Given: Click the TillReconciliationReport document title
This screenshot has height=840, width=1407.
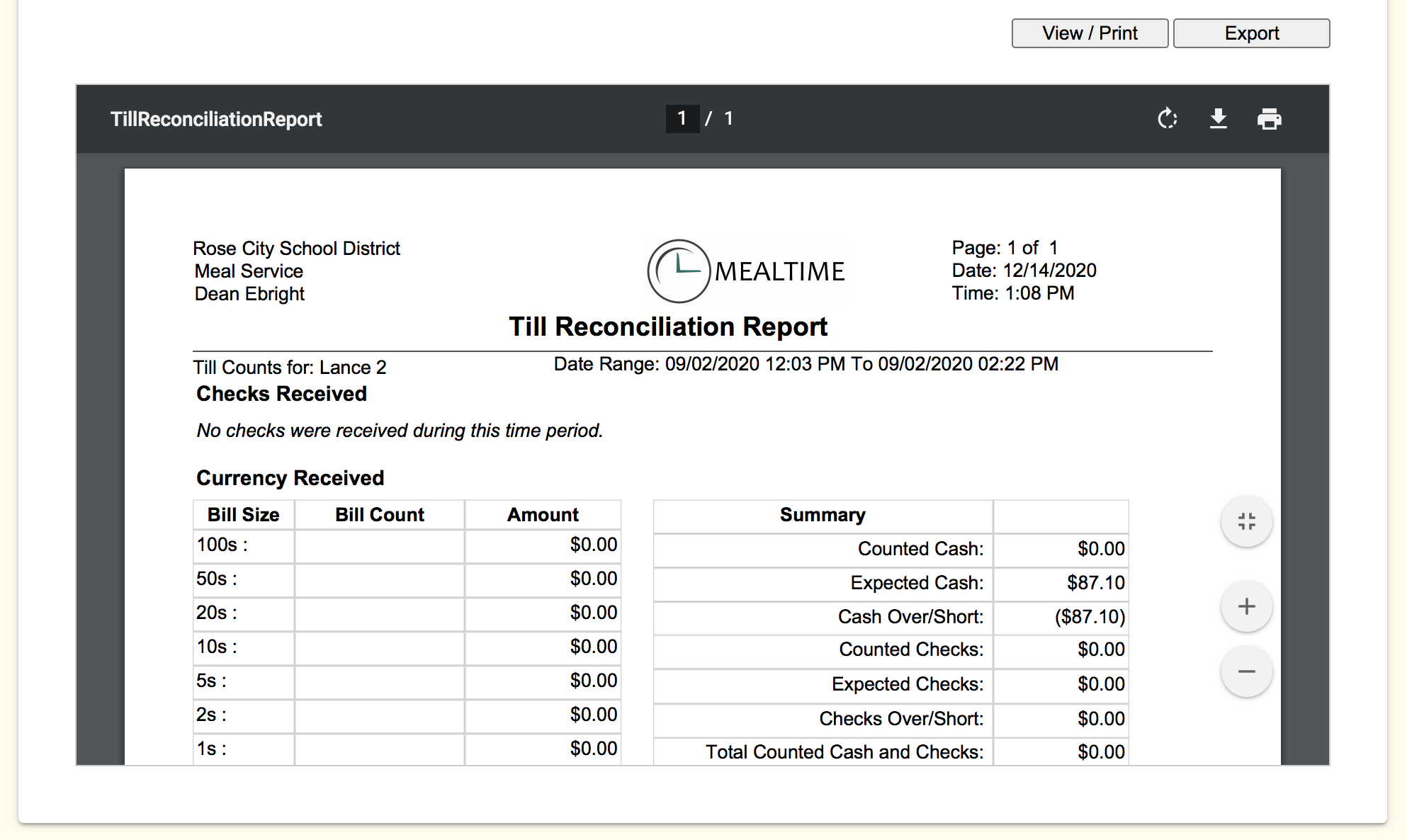Looking at the screenshot, I should click(216, 119).
